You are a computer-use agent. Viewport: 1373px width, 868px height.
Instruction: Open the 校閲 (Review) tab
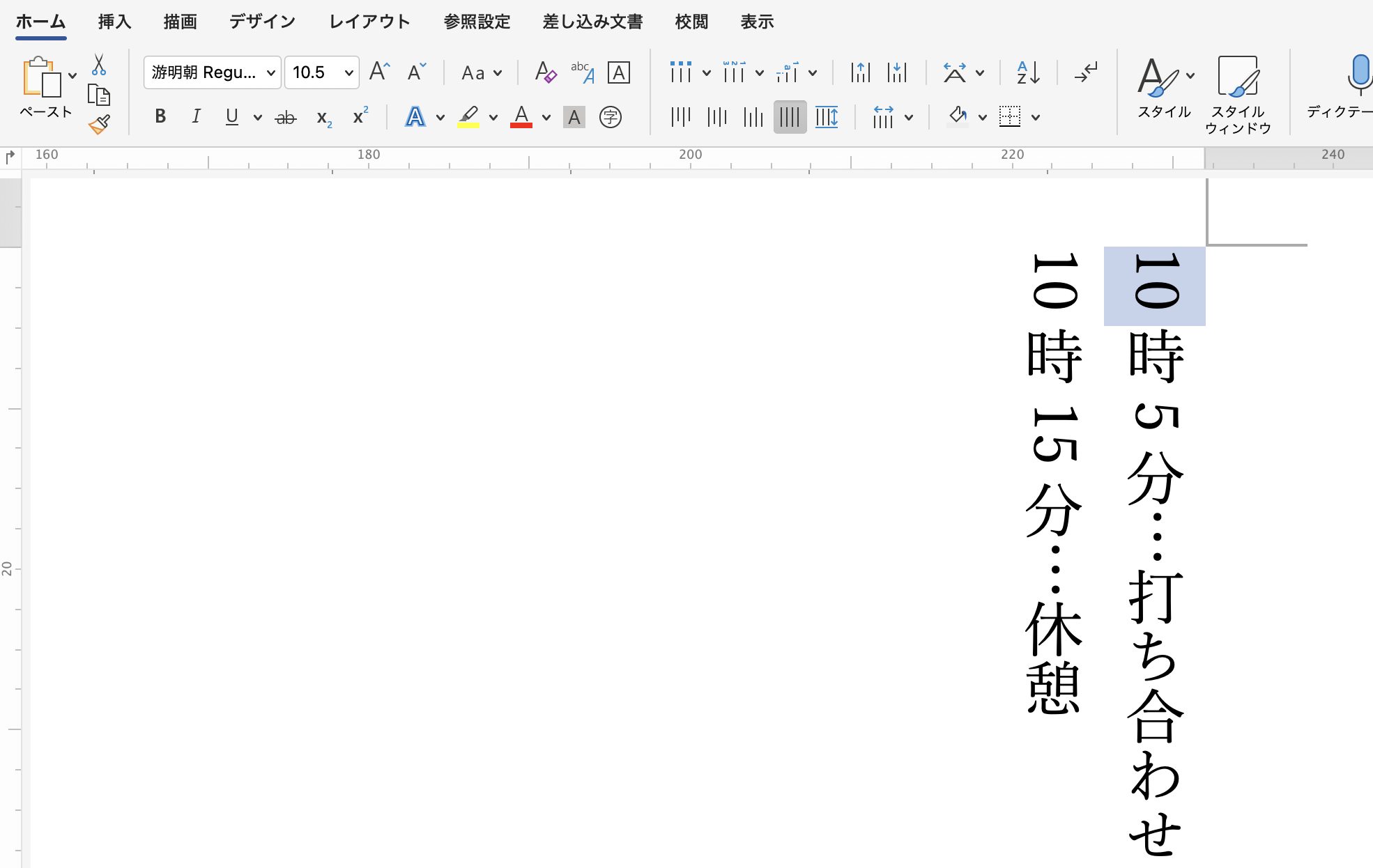(x=692, y=22)
